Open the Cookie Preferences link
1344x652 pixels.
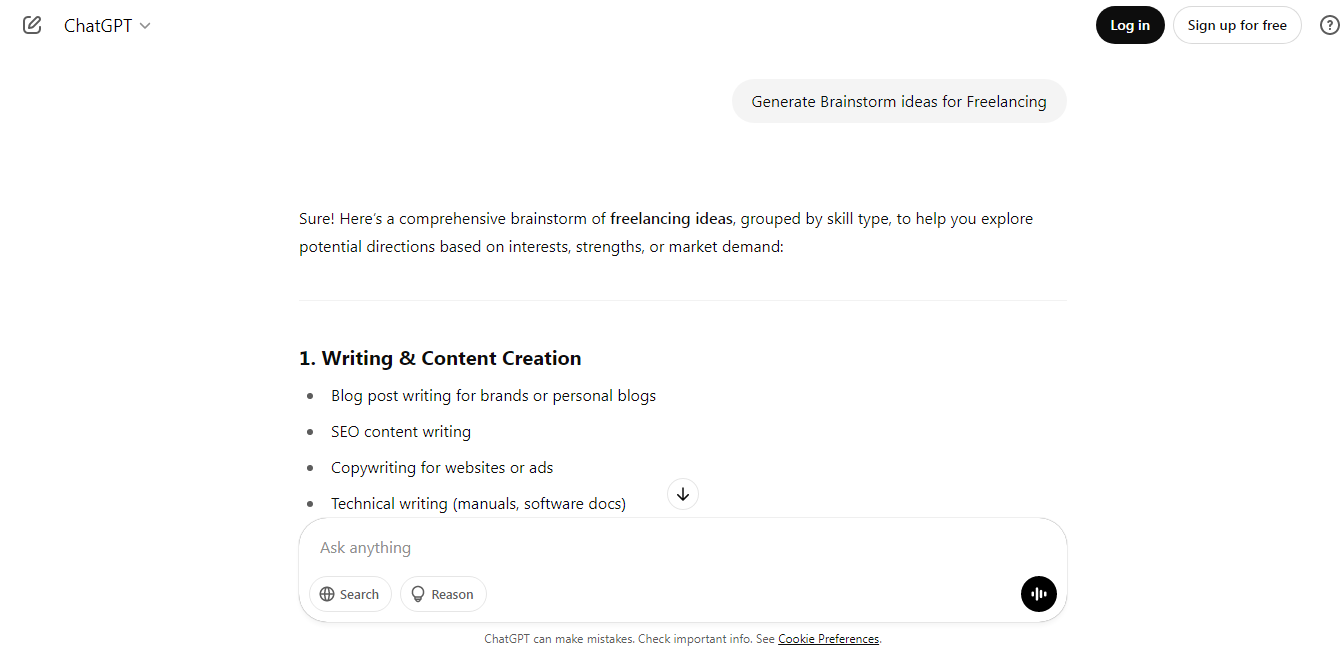(828, 639)
